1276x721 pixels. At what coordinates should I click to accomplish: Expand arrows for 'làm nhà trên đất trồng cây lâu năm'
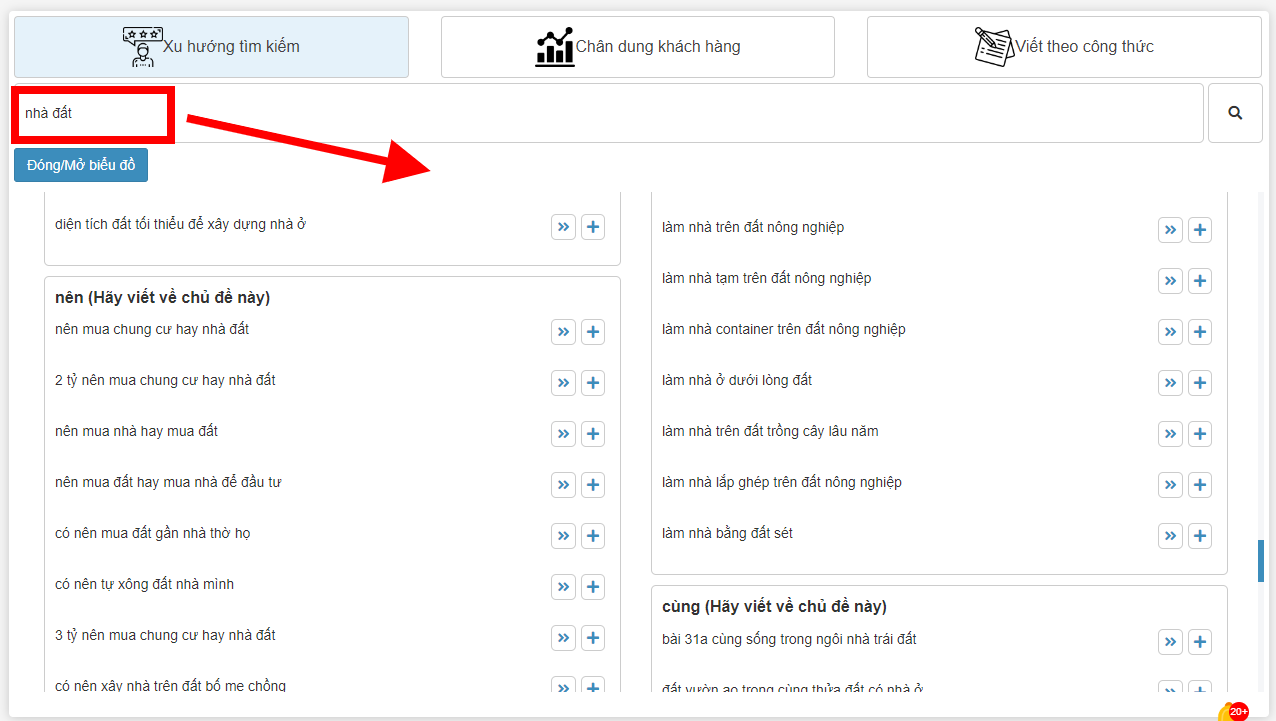coord(1170,433)
